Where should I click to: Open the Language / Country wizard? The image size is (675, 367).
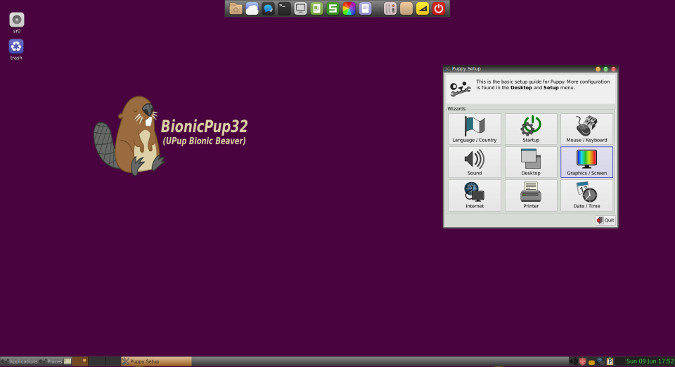coord(474,129)
